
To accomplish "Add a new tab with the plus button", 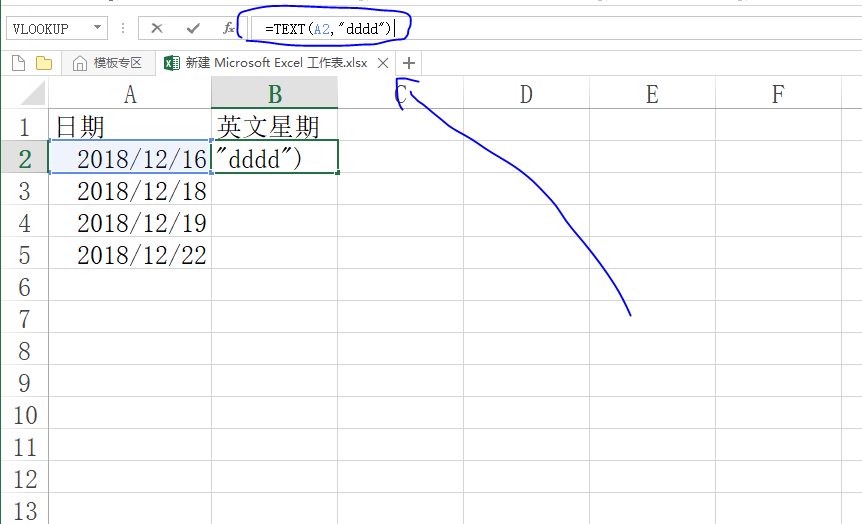I will 408,63.
